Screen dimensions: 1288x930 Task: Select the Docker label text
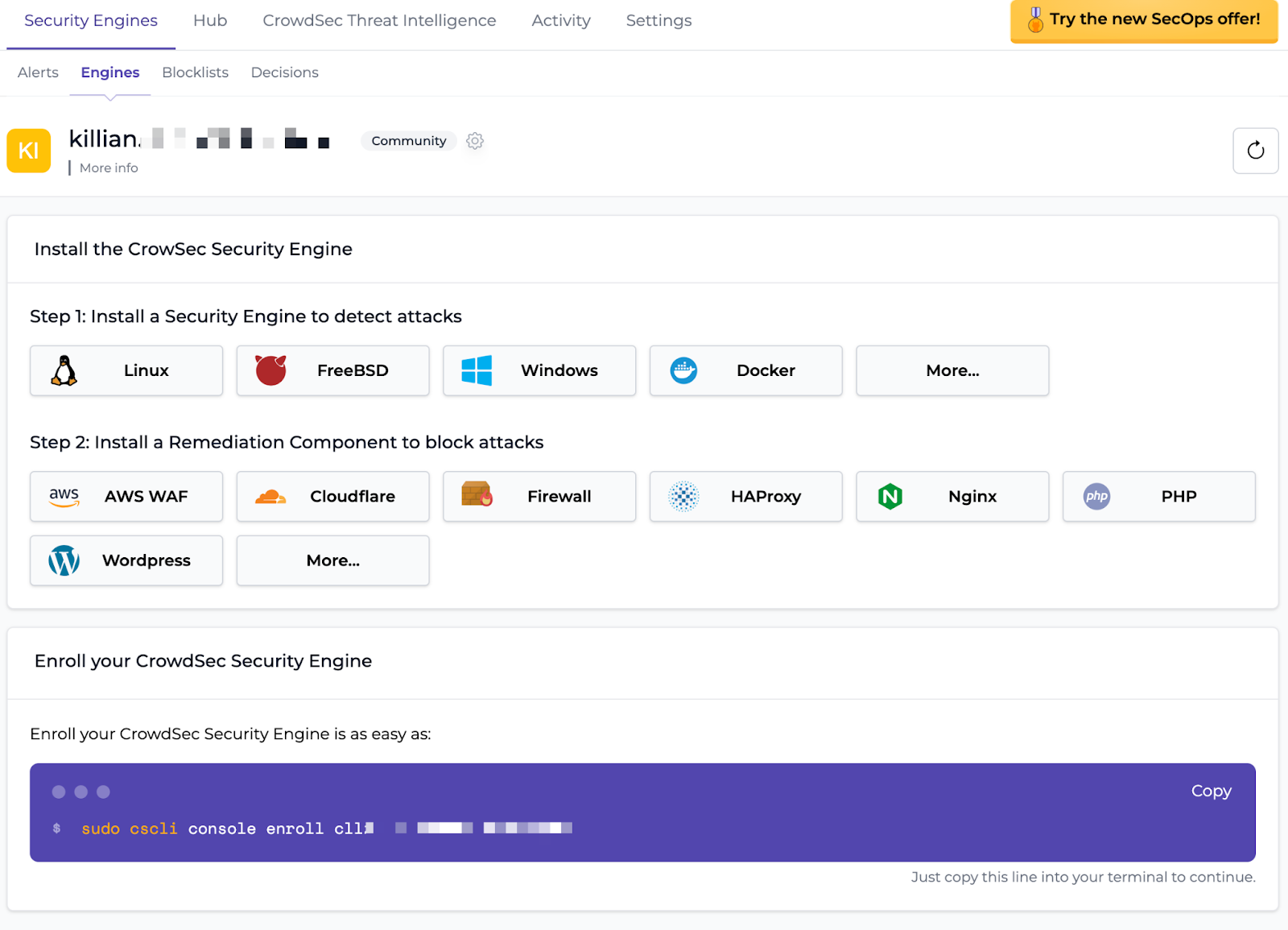coord(766,370)
